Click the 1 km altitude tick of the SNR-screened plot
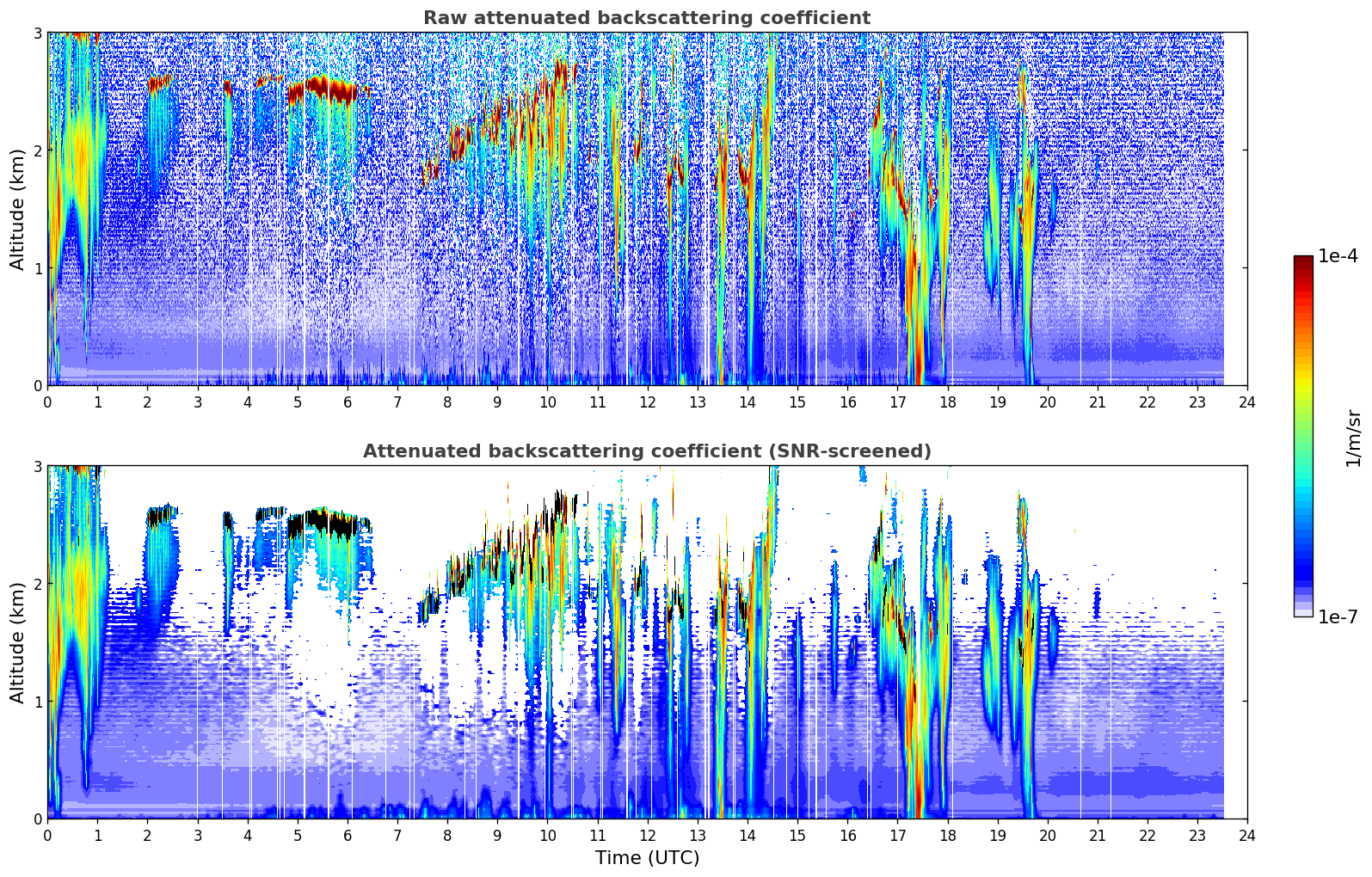1372x877 pixels. 37,702
